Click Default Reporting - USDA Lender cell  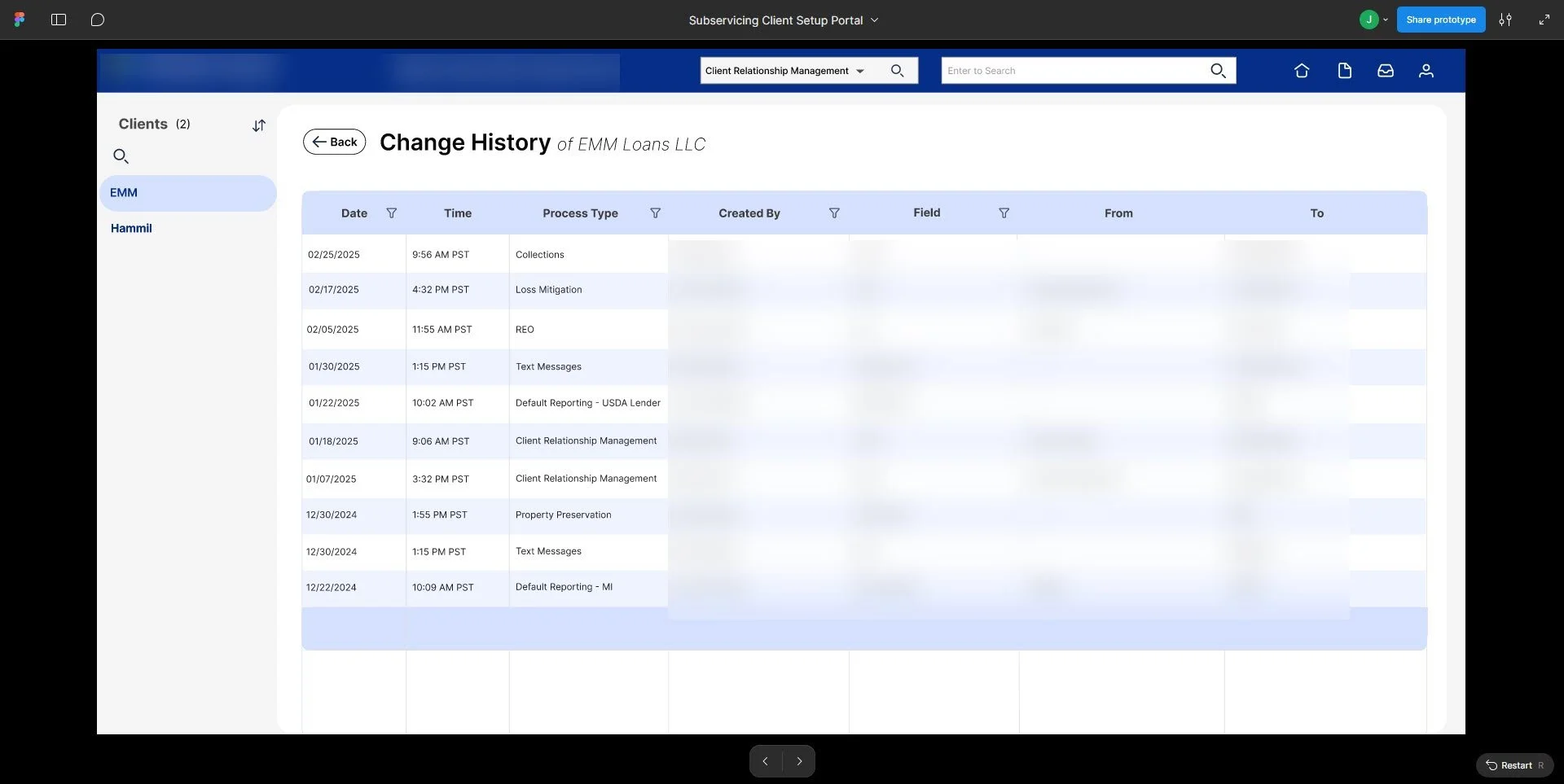click(588, 403)
